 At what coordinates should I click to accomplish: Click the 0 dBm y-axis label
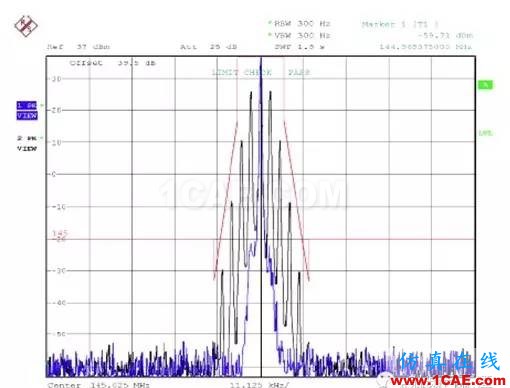[54, 174]
